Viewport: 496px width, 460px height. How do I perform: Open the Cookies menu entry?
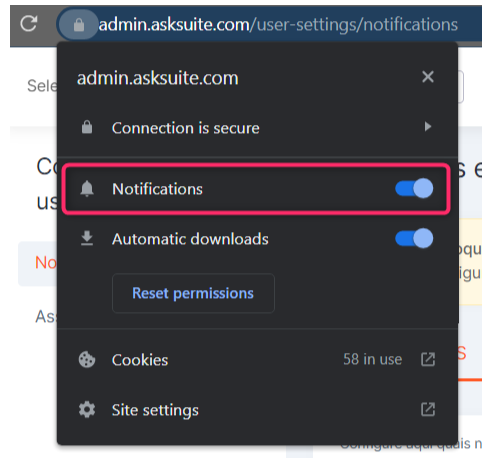pos(257,359)
